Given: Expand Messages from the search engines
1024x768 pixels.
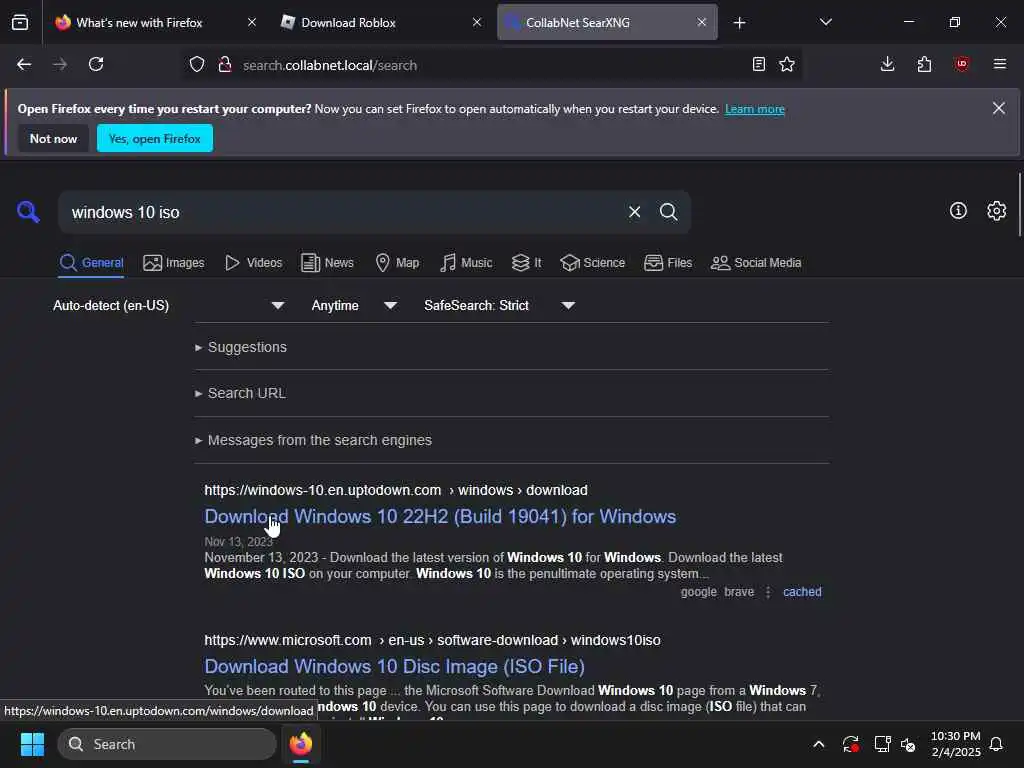Looking at the screenshot, I should (313, 440).
